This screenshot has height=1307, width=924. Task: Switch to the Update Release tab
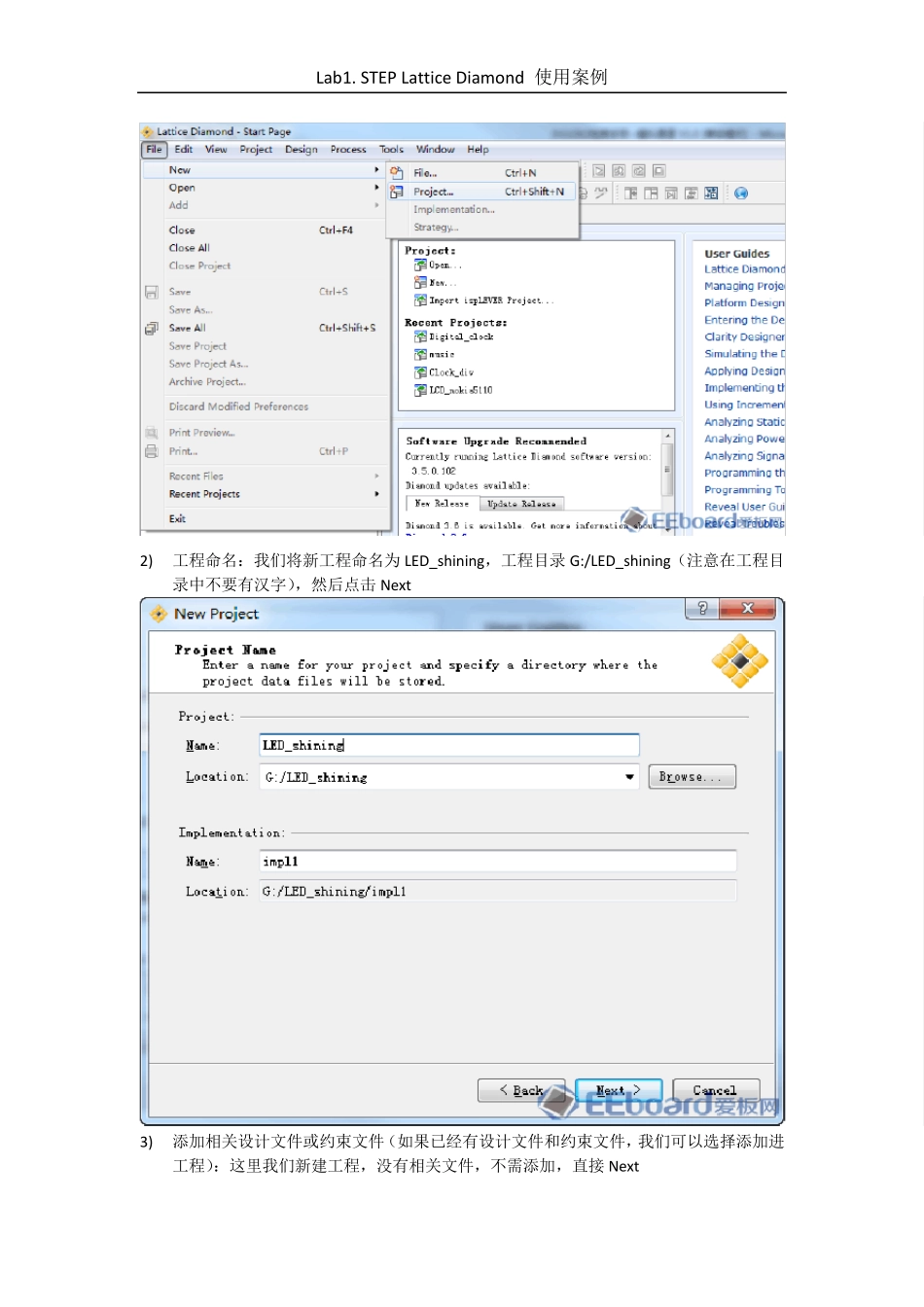pos(521,504)
